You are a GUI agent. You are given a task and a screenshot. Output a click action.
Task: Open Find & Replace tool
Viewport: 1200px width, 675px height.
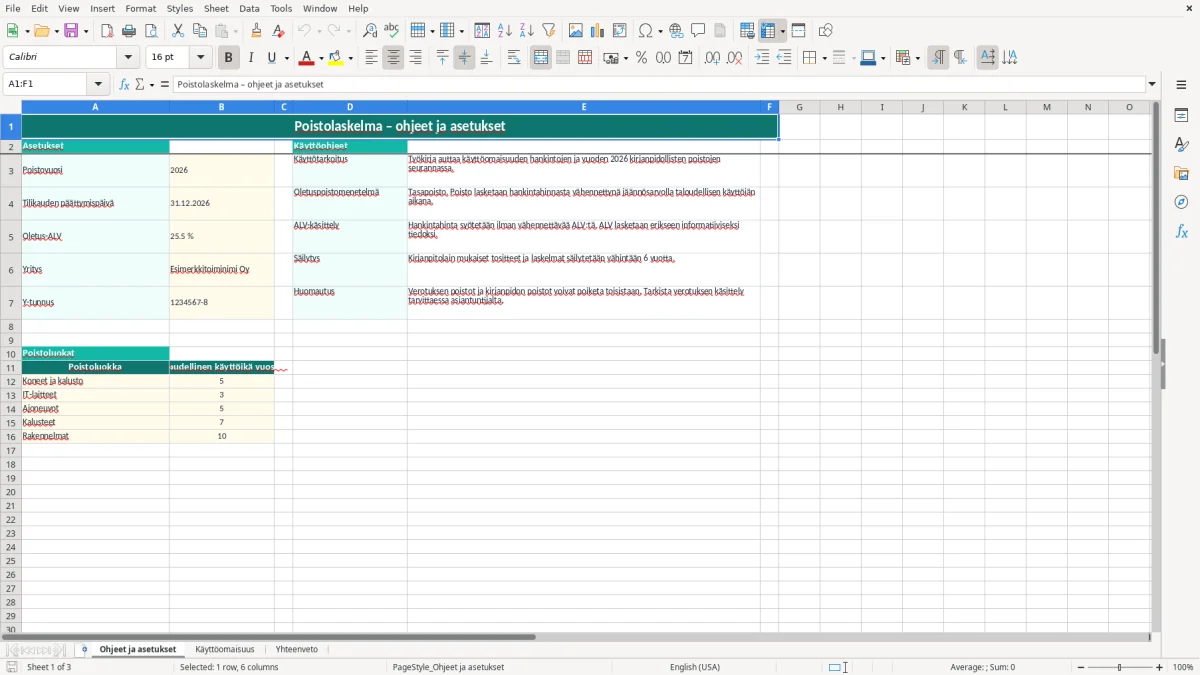370,31
